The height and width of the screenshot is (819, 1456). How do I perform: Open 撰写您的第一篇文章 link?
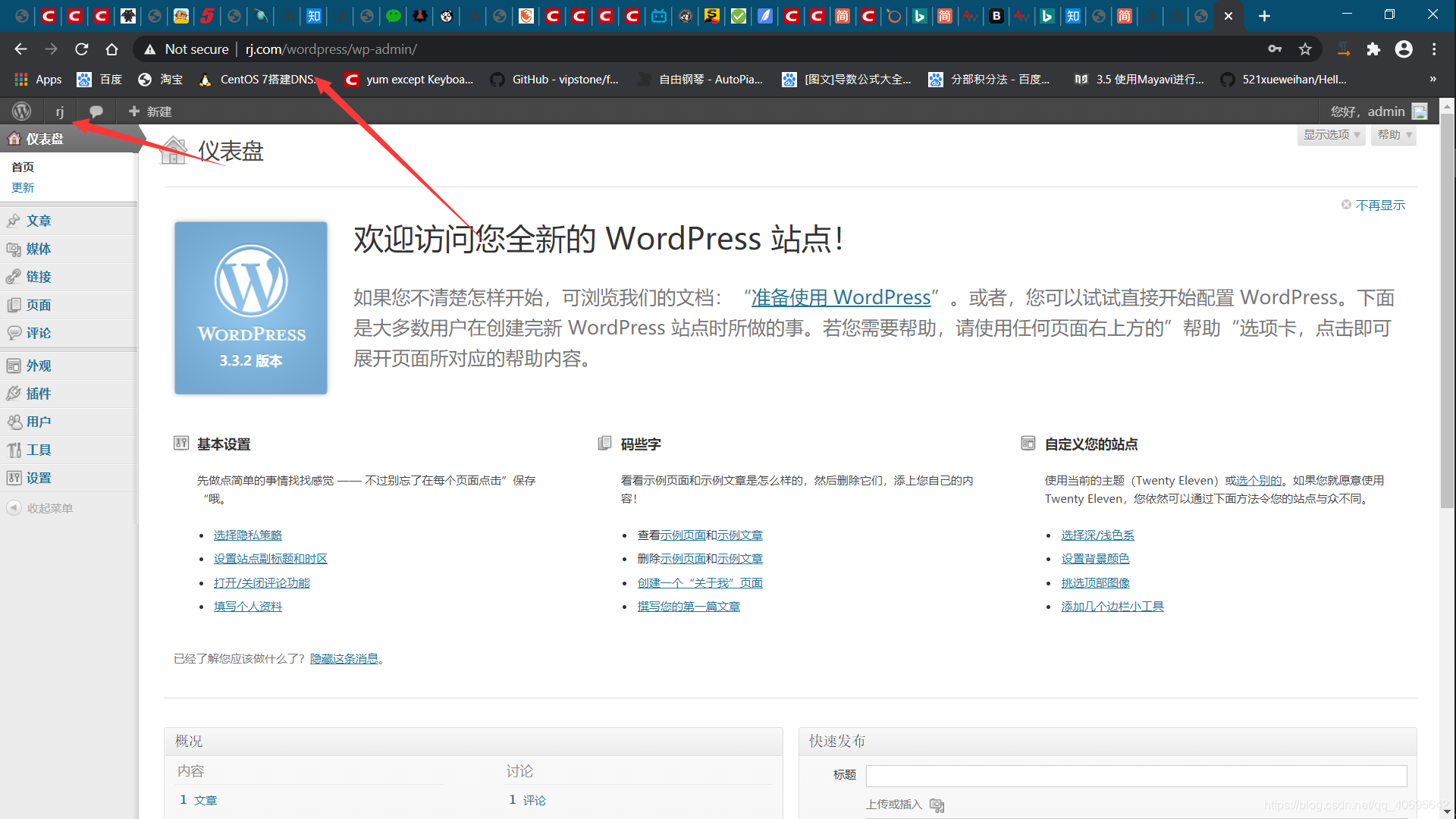pyautogui.click(x=689, y=607)
